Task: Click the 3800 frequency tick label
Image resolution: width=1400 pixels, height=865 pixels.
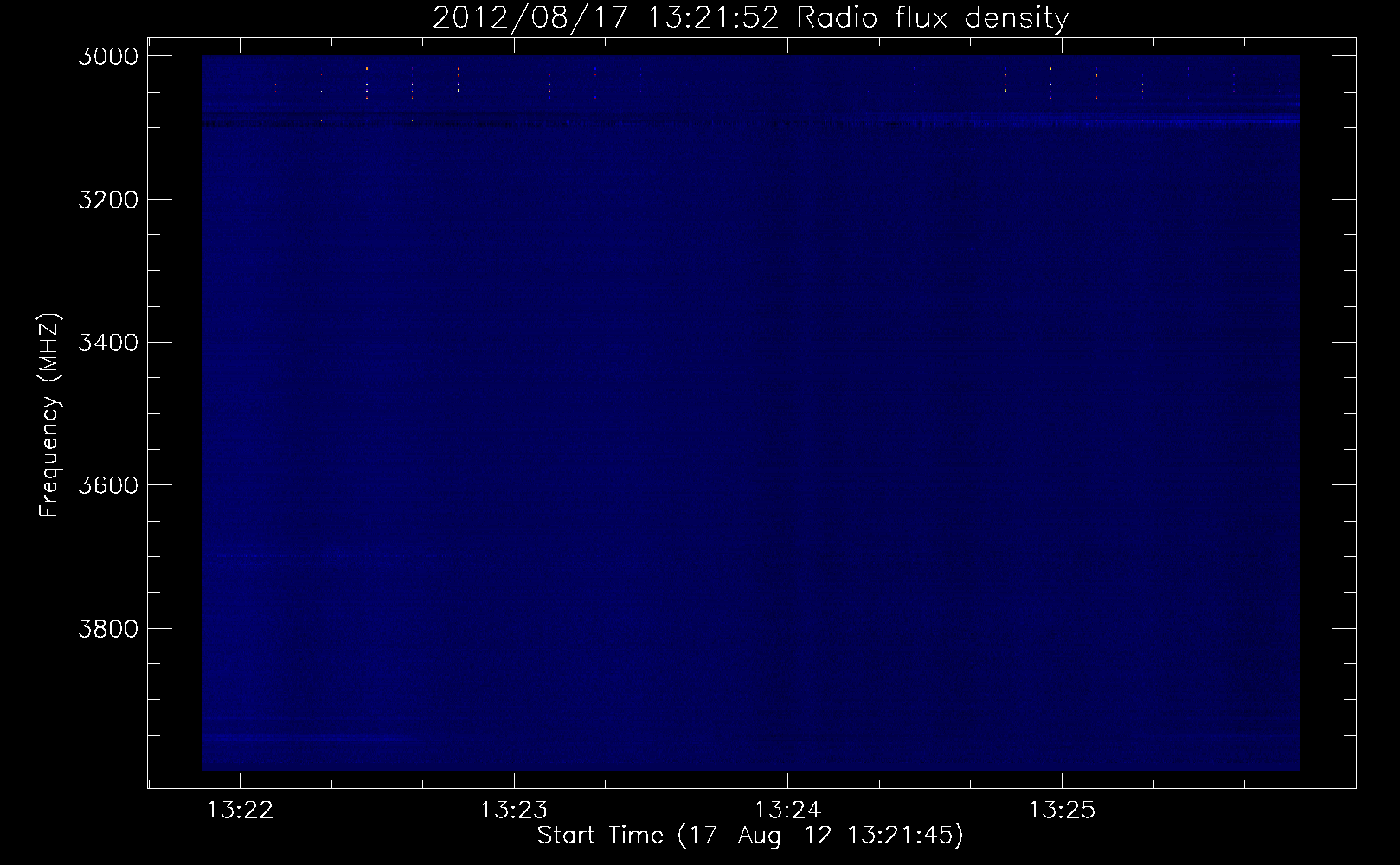Action: click(108, 628)
